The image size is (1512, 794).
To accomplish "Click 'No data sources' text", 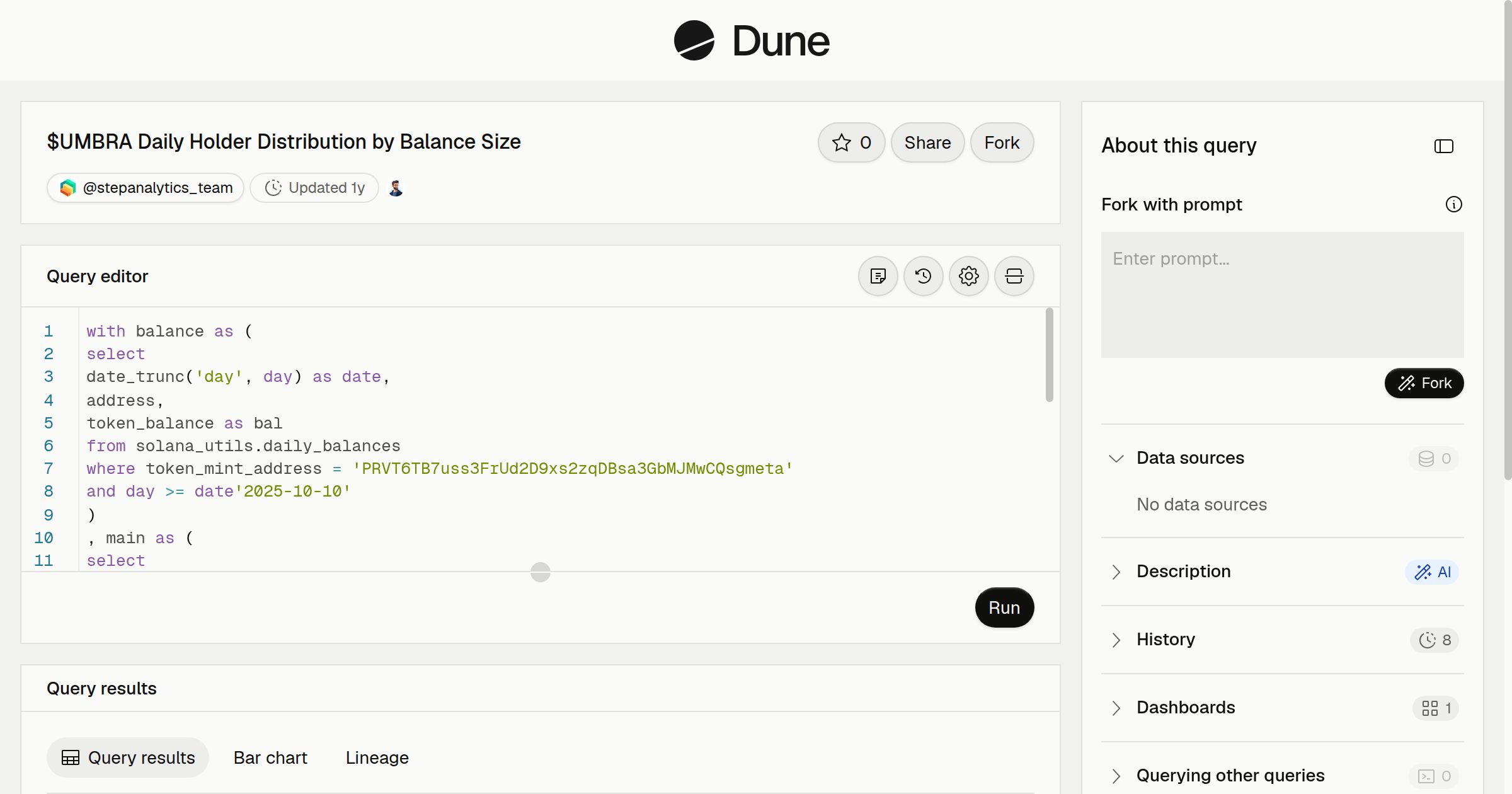I will click(1201, 505).
